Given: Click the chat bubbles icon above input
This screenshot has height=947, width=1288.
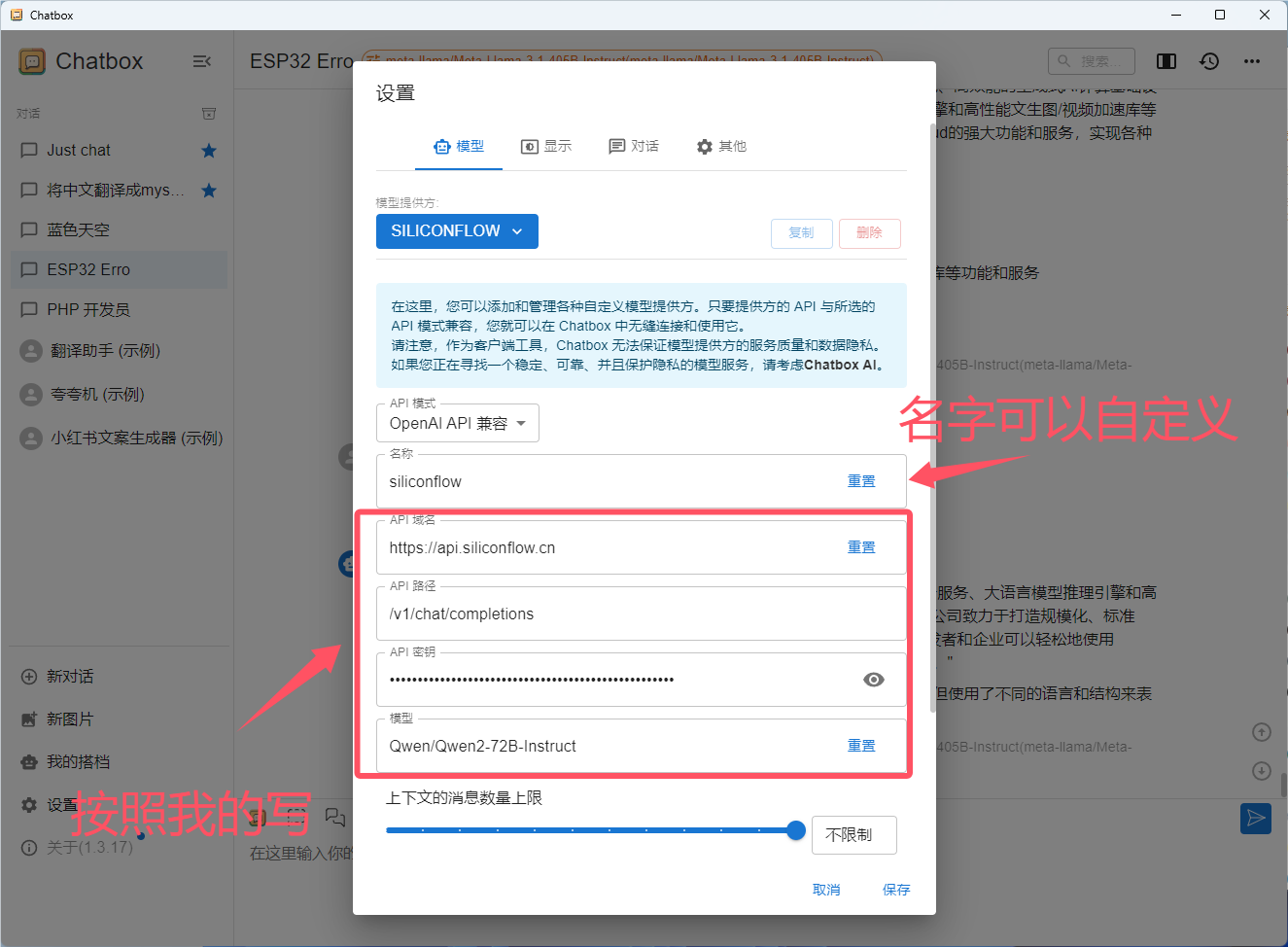Looking at the screenshot, I should (x=335, y=817).
